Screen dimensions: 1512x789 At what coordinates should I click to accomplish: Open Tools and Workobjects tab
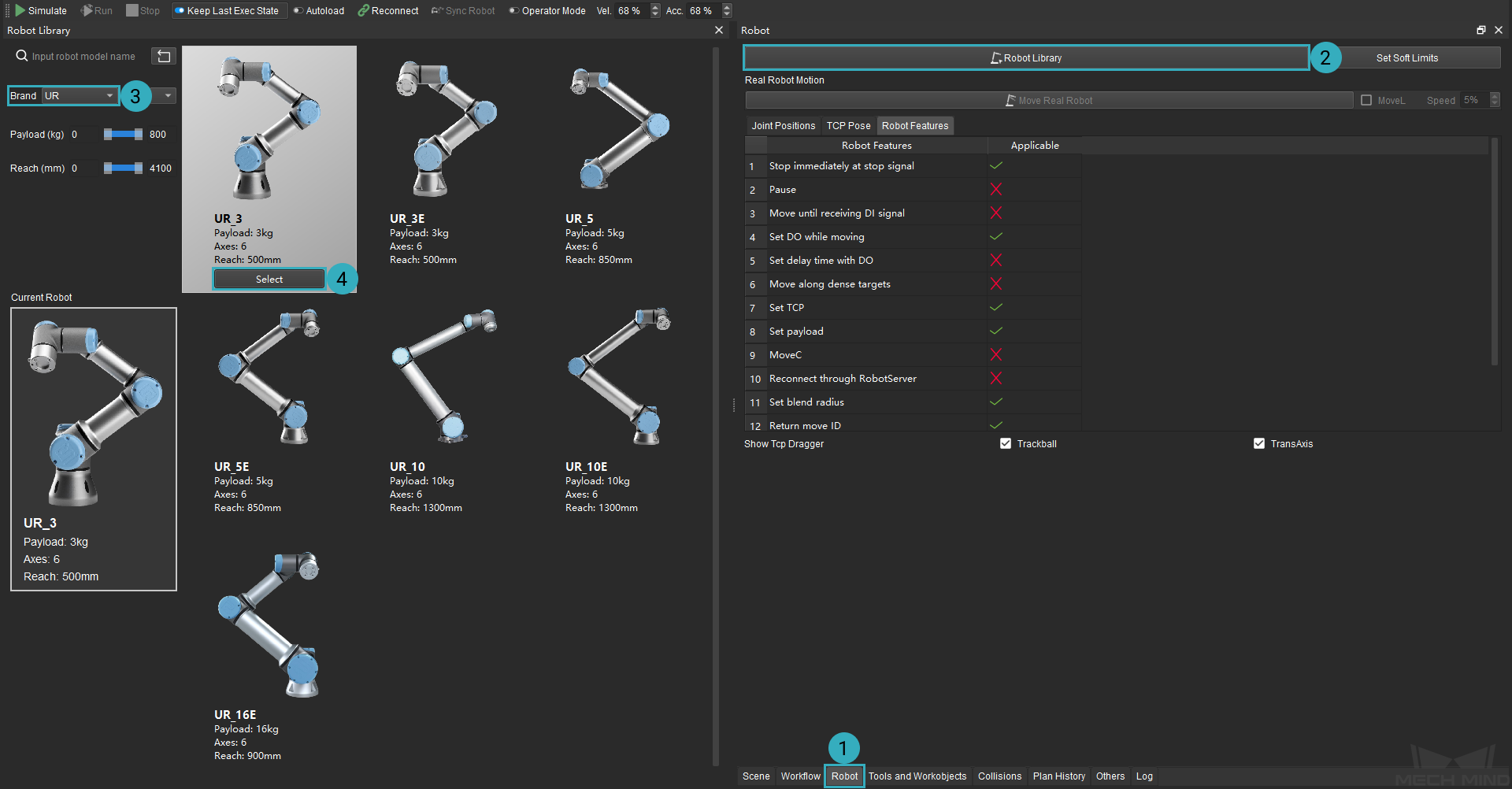pyautogui.click(x=917, y=776)
